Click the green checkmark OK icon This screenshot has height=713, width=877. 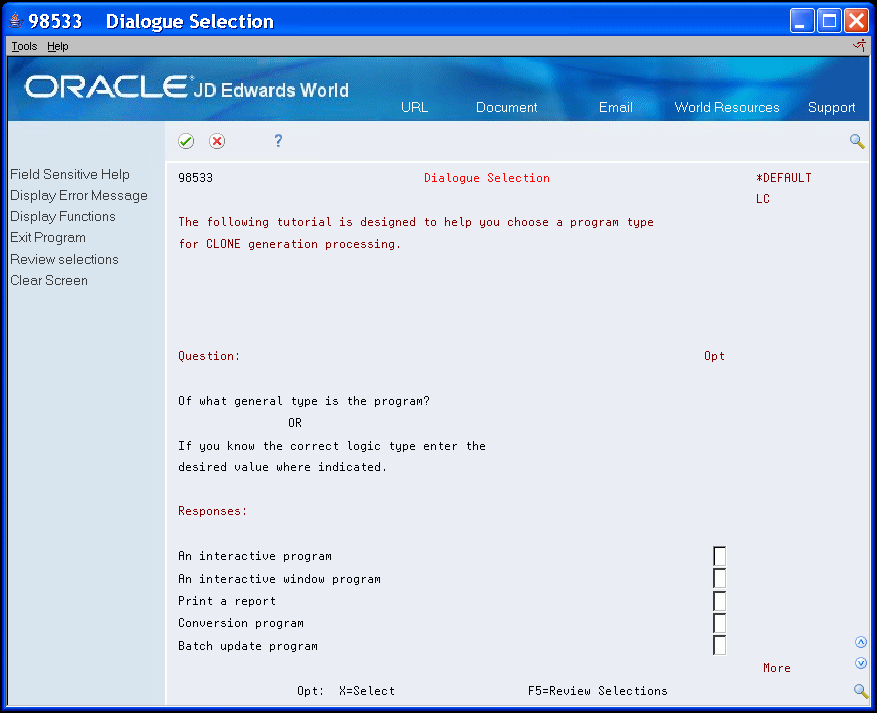coord(186,141)
